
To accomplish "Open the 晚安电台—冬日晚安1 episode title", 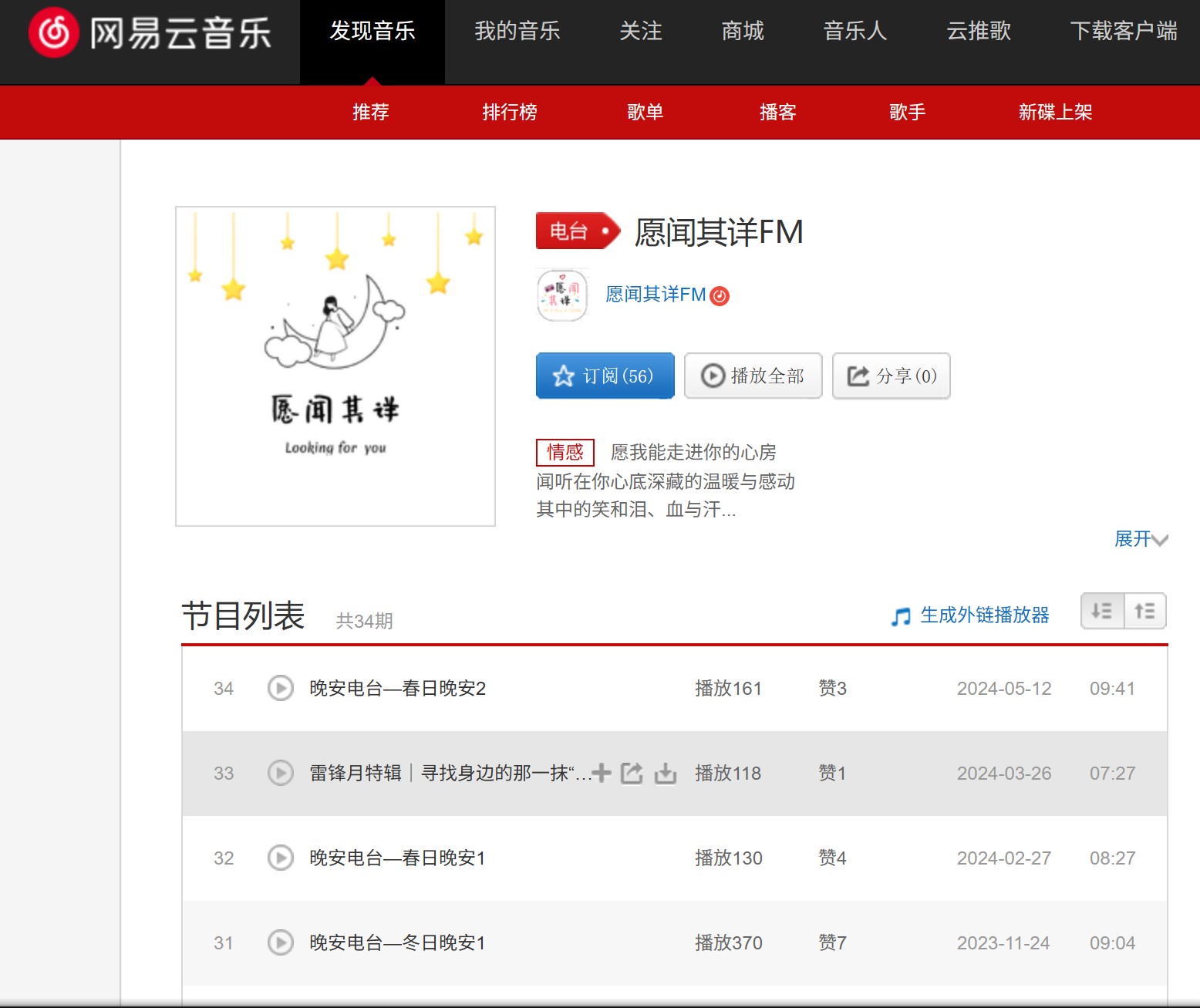I will click(397, 942).
